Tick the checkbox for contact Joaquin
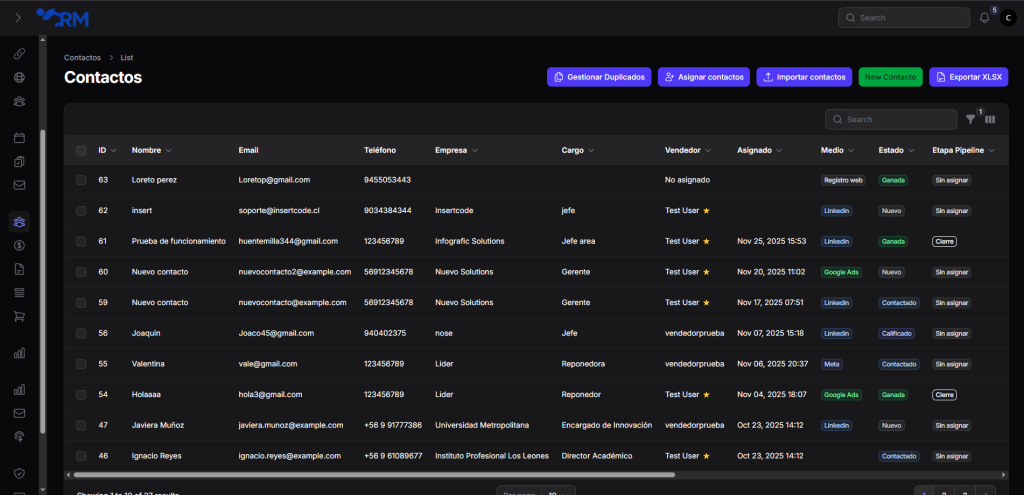This screenshot has height=495, width=1024. coord(81,333)
